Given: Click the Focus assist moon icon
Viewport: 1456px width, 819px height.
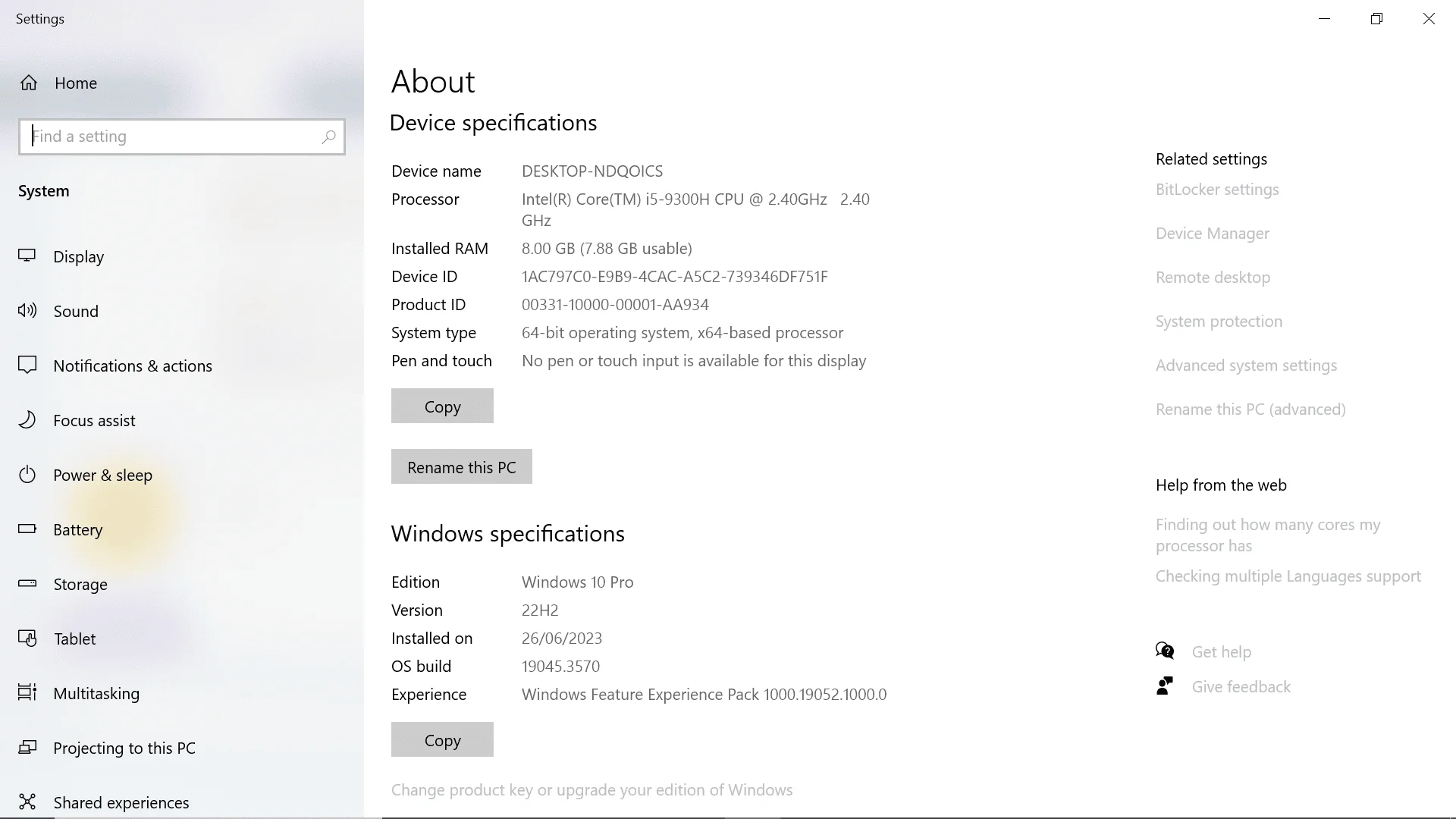Looking at the screenshot, I should coord(27,420).
